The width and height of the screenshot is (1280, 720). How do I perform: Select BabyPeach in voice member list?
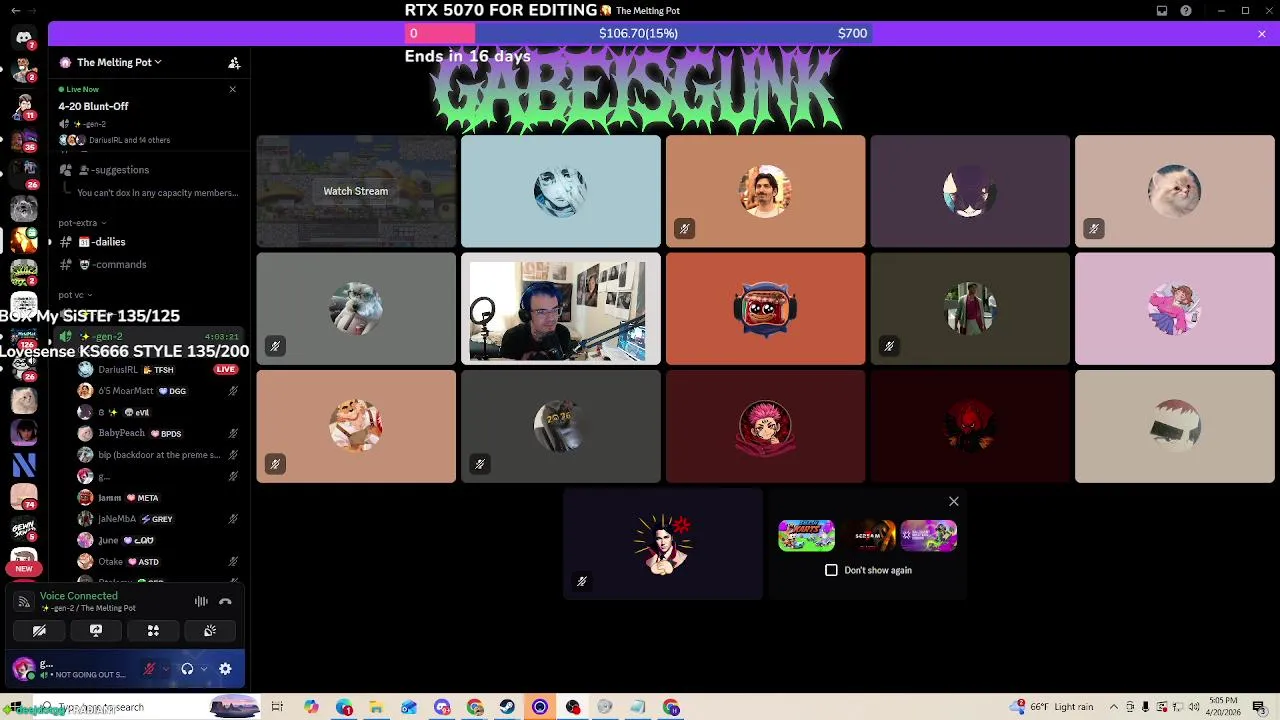coord(158,434)
